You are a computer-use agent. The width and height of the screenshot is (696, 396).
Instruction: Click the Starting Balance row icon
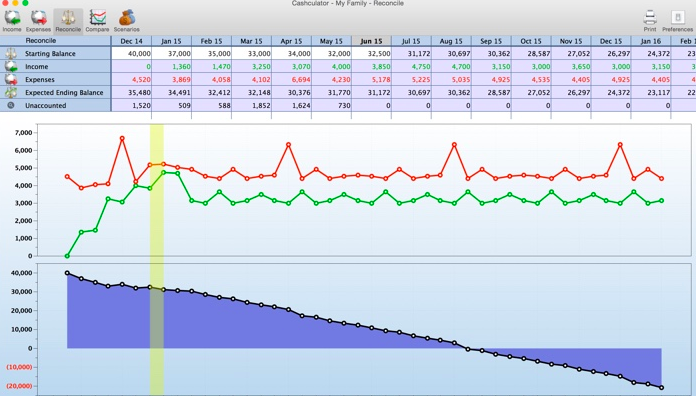[11, 54]
